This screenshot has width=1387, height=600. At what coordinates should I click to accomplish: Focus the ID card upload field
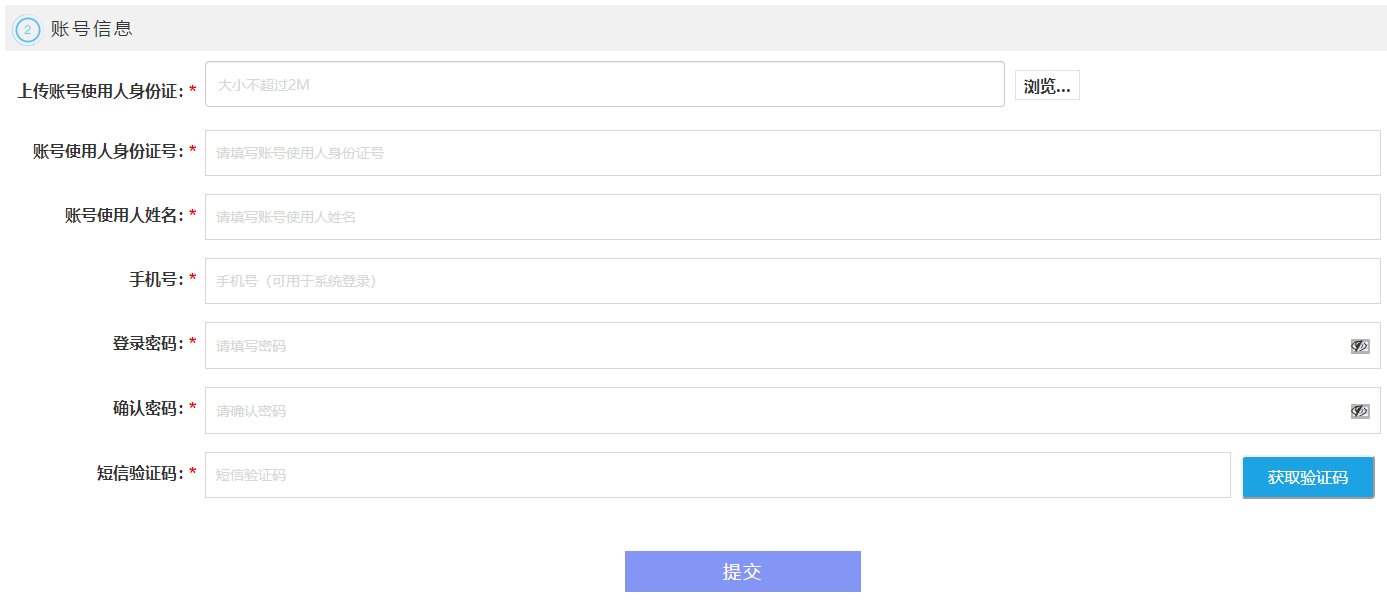click(x=604, y=84)
